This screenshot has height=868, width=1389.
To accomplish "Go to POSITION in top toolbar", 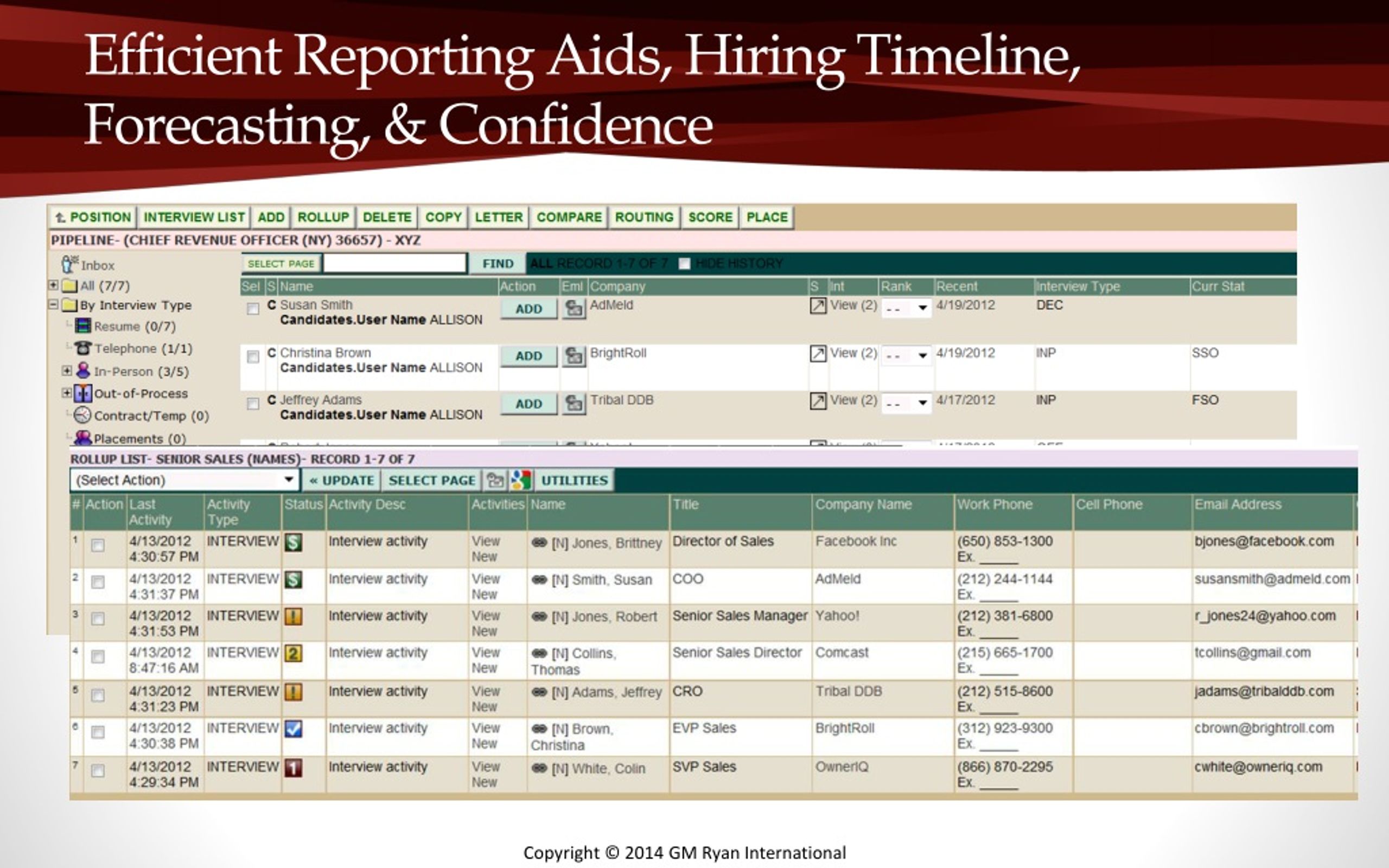I will pos(92,218).
